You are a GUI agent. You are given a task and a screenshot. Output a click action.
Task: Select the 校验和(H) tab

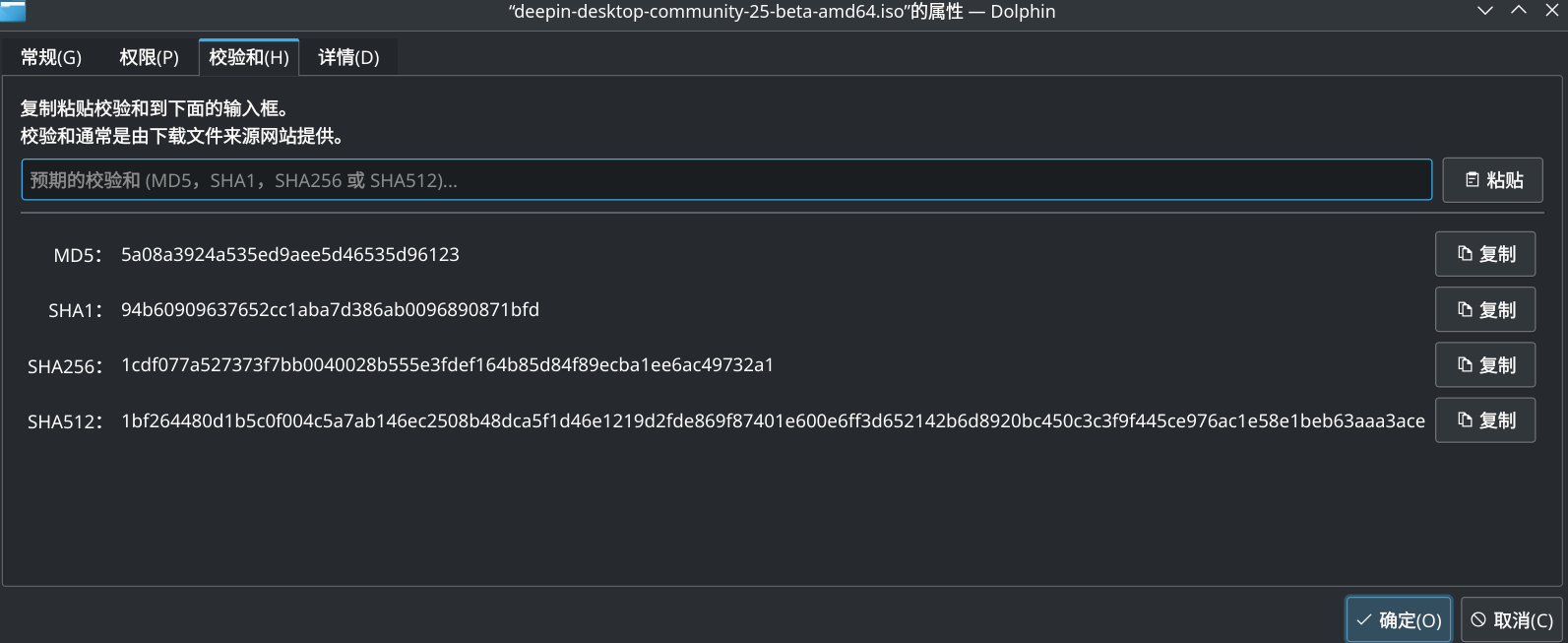click(x=249, y=57)
